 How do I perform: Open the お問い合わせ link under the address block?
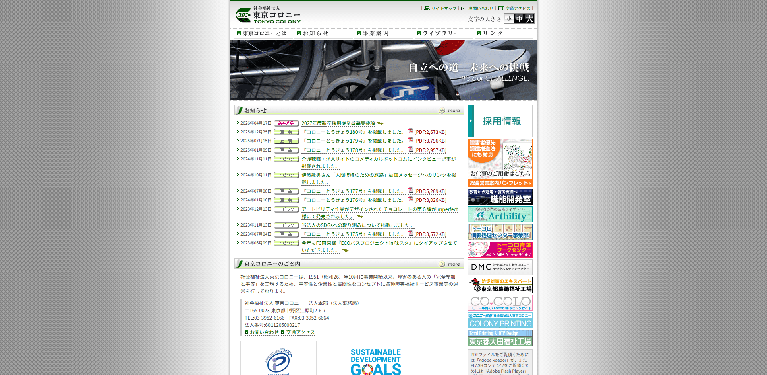[262, 332]
